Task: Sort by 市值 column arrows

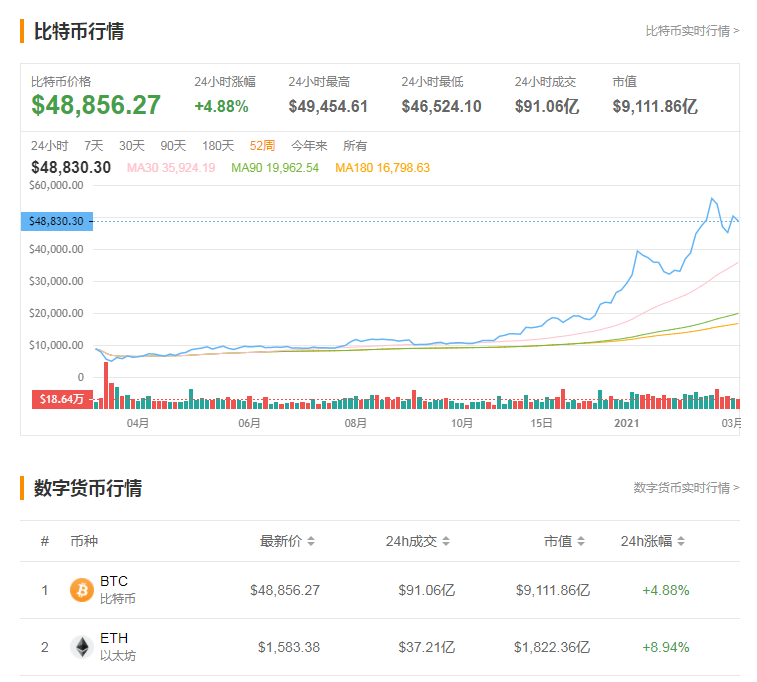Action: tap(581, 541)
